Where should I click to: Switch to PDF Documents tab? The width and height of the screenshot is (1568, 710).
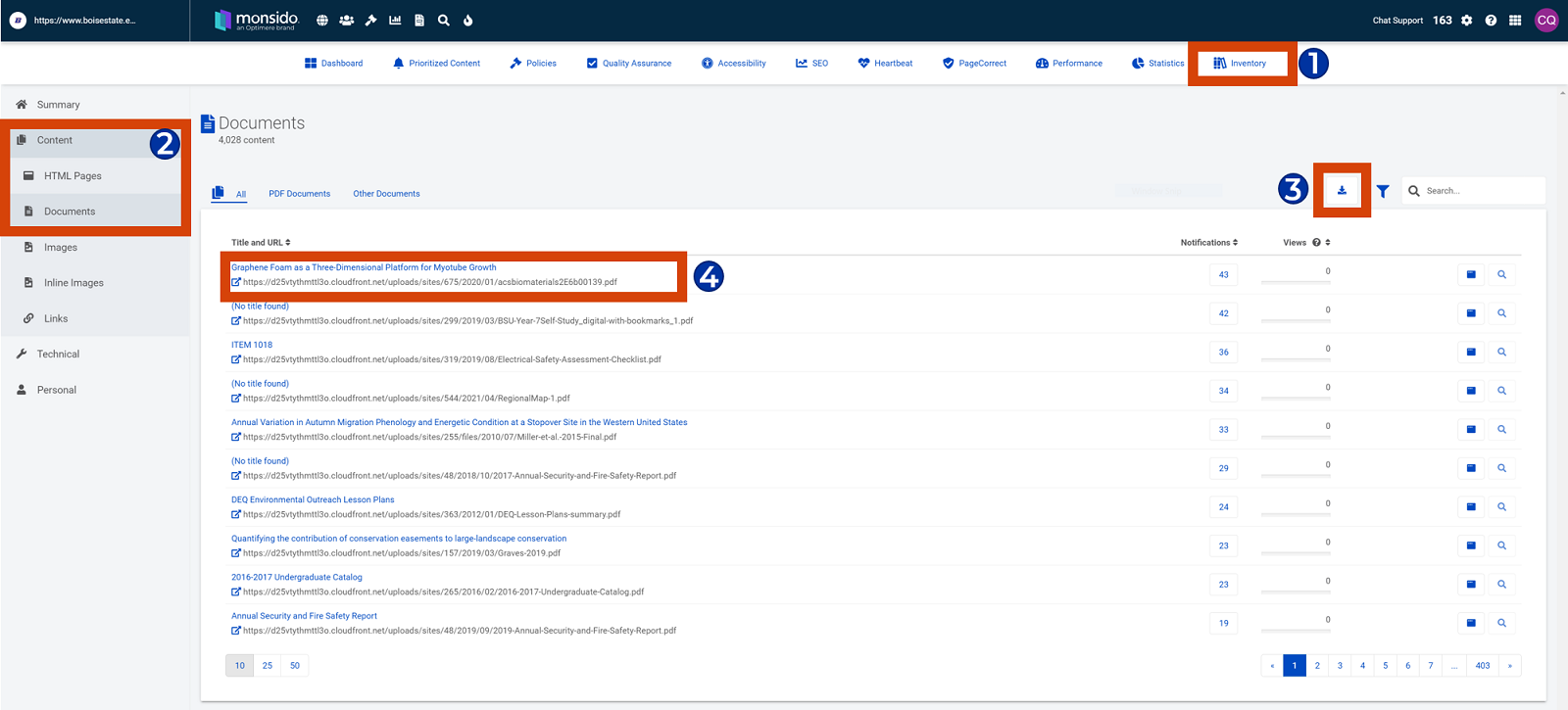click(300, 194)
